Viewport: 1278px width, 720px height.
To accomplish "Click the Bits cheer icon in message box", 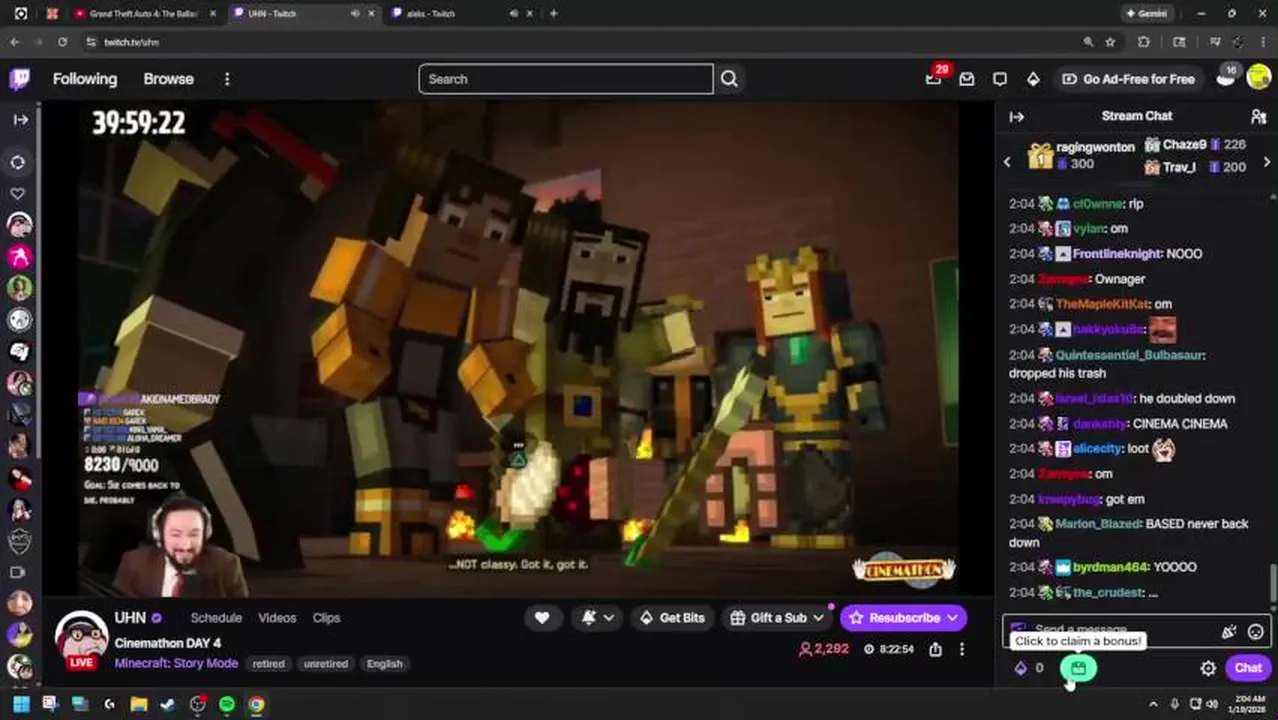I will click(x=1229, y=631).
